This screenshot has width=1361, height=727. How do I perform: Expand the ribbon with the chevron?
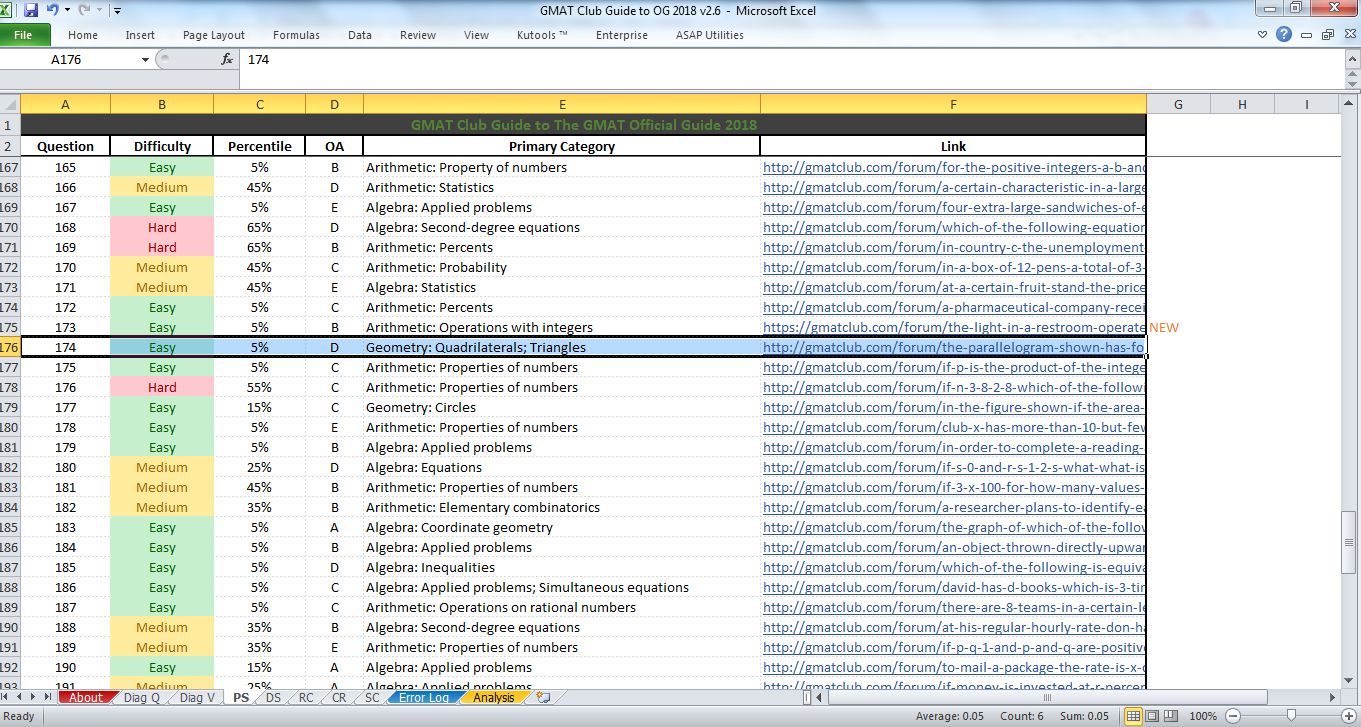[1264, 35]
